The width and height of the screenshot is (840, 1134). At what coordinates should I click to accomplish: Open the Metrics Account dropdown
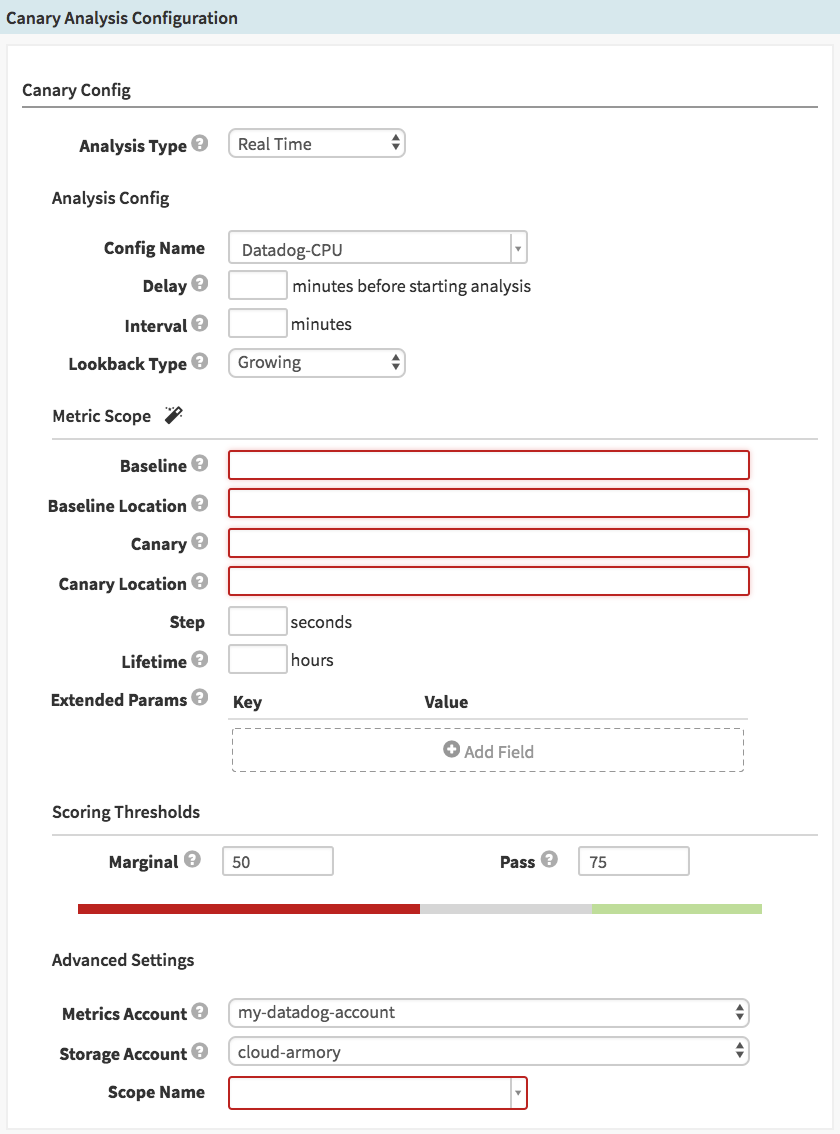488,1013
